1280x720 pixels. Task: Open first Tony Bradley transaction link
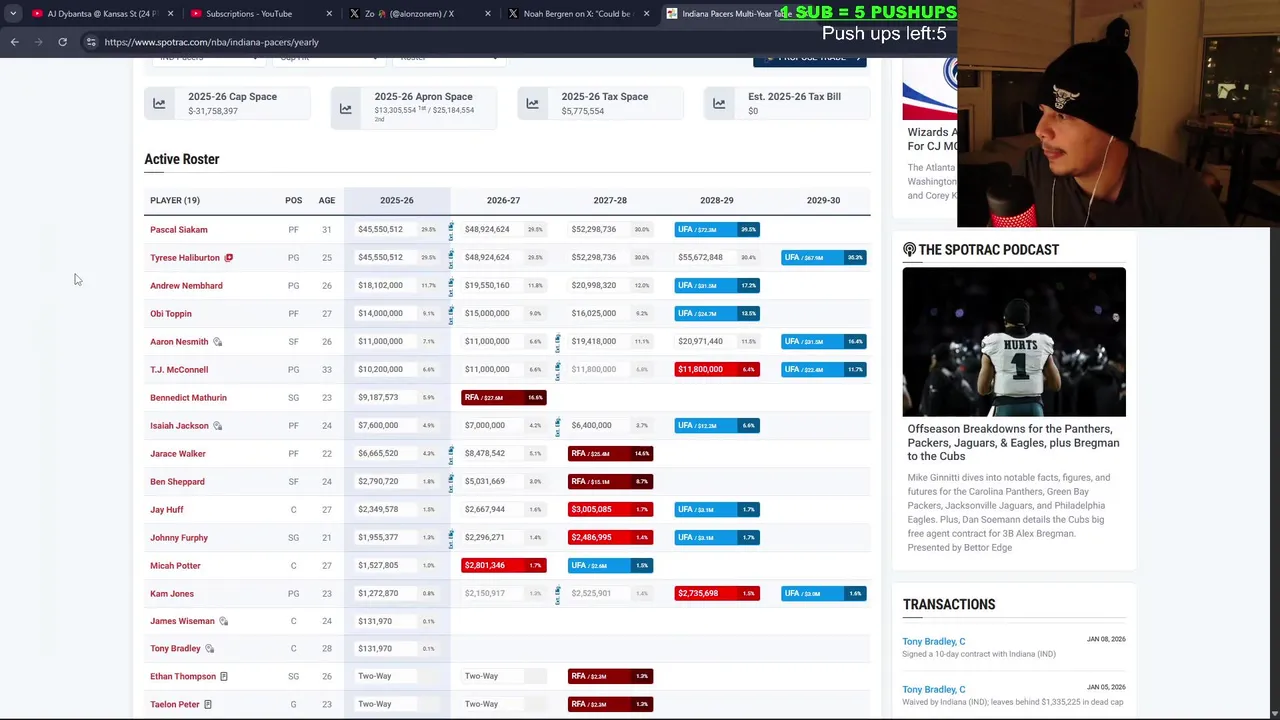[934, 642]
